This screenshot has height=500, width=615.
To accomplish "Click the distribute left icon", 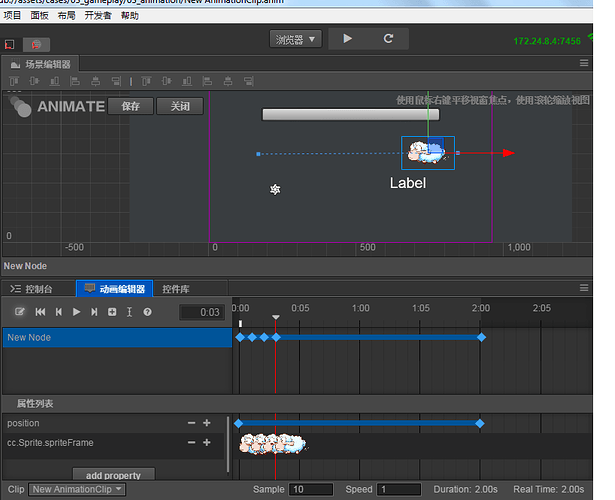I will (x=207, y=81).
